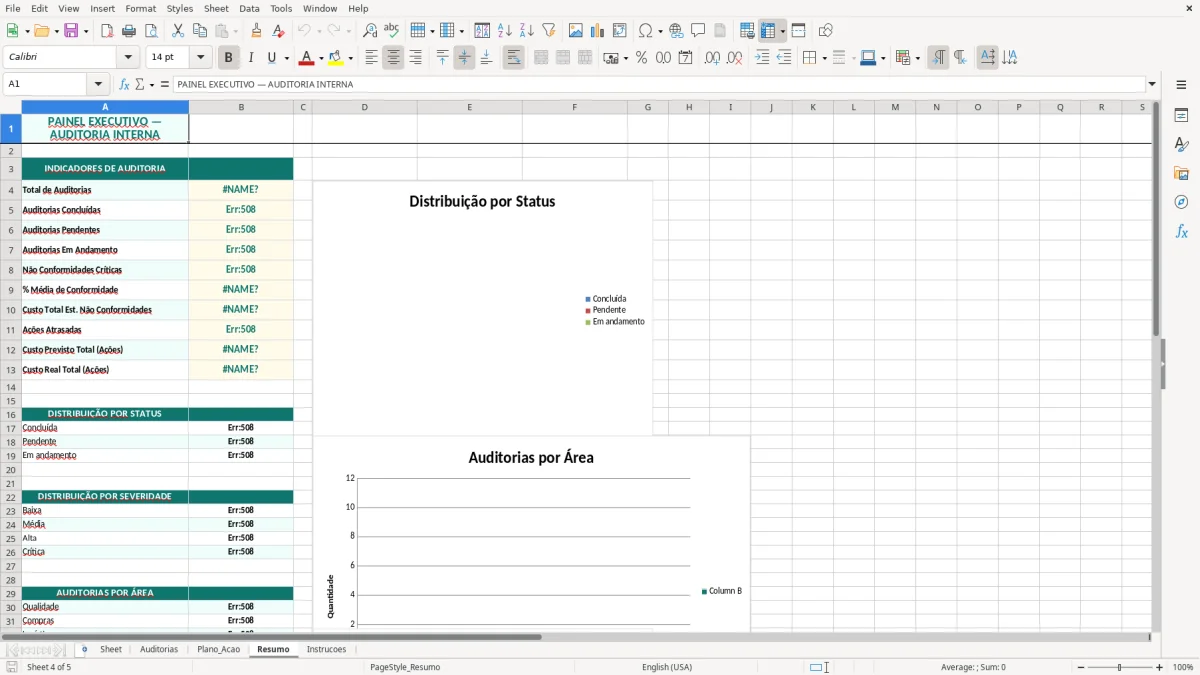Viewport: 1200px width, 675px height.
Task: Open the Sheet menu
Action: [216, 8]
